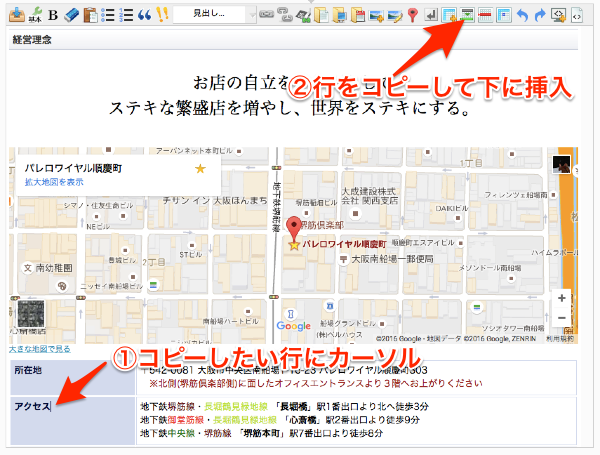Insert a map with red pin icon

412,15
